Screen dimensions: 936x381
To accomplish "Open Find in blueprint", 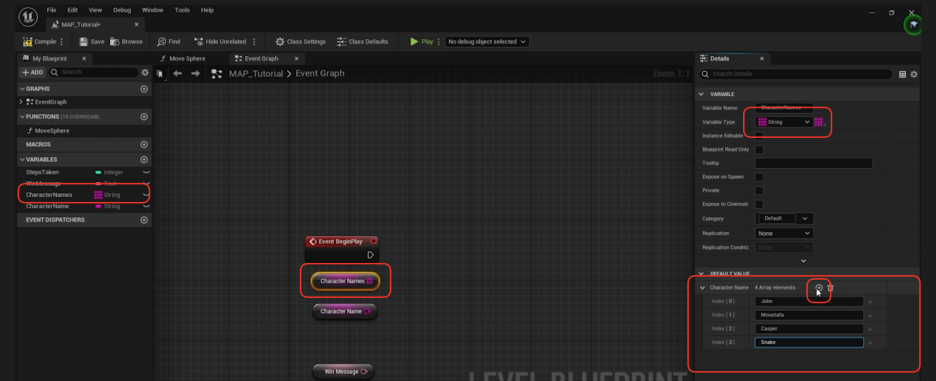I will coord(168,42).
